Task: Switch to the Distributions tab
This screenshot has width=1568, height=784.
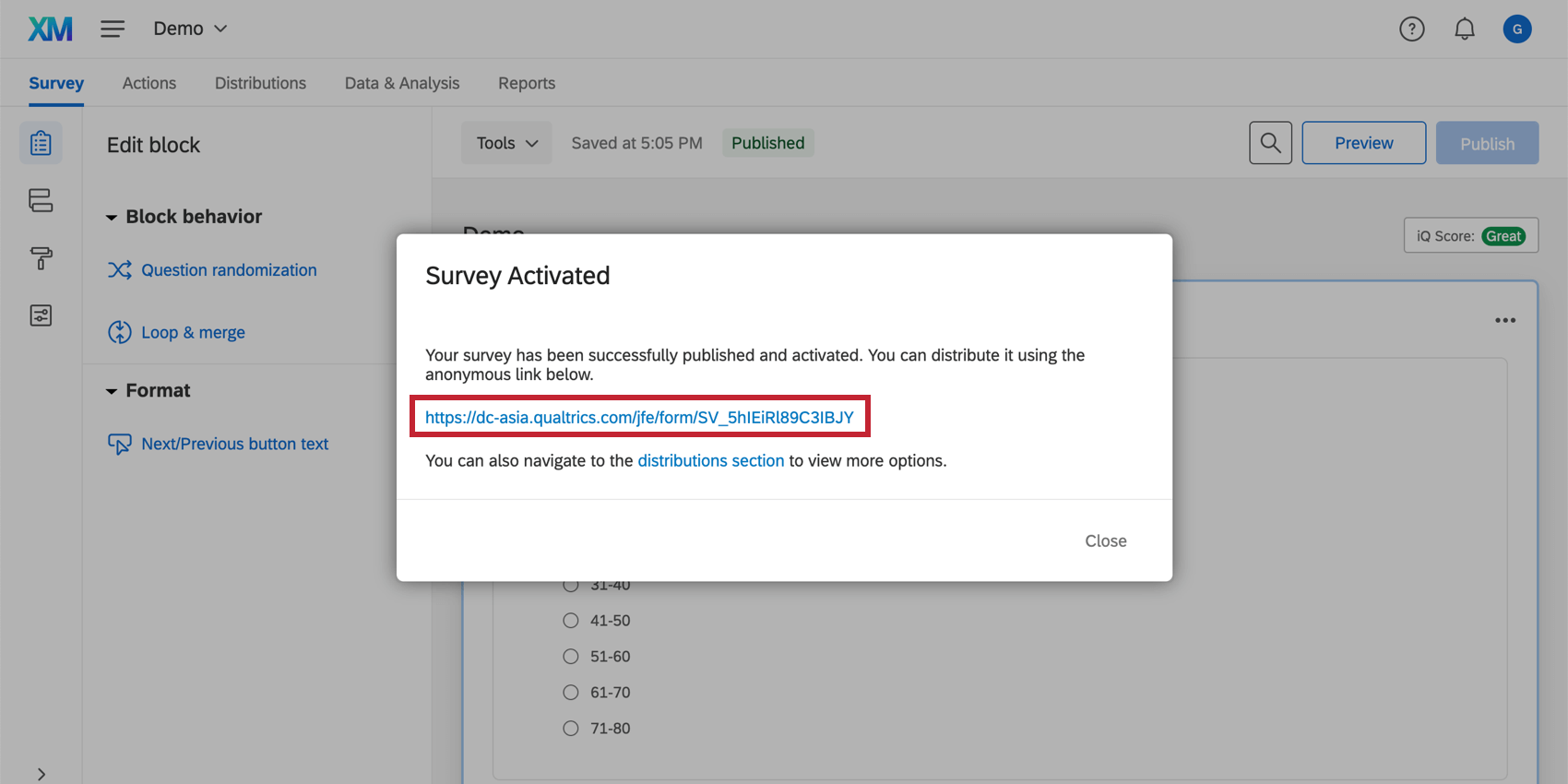Action: click(260, 83)
